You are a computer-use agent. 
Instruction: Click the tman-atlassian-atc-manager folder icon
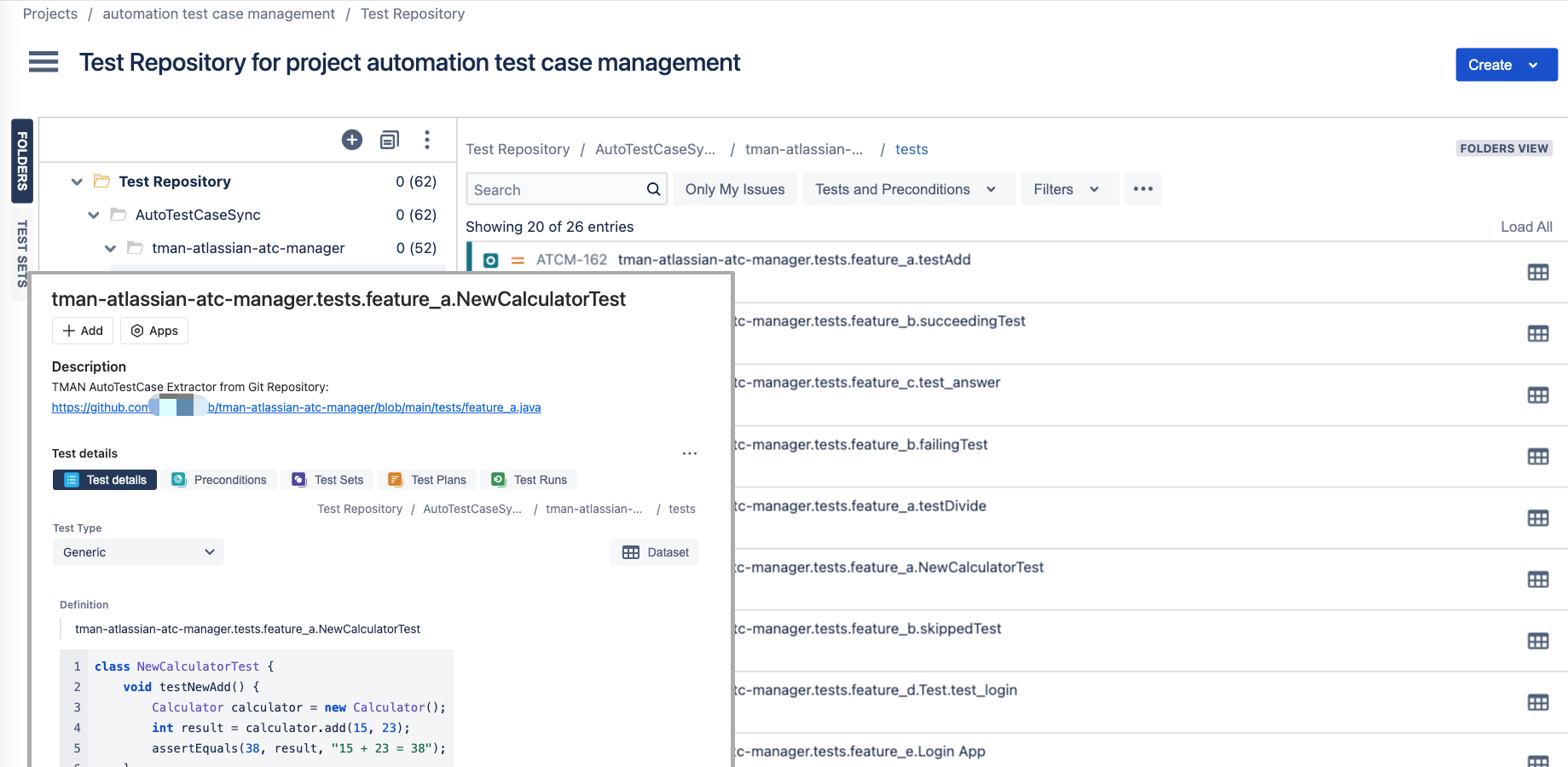[x=135, y=248]
